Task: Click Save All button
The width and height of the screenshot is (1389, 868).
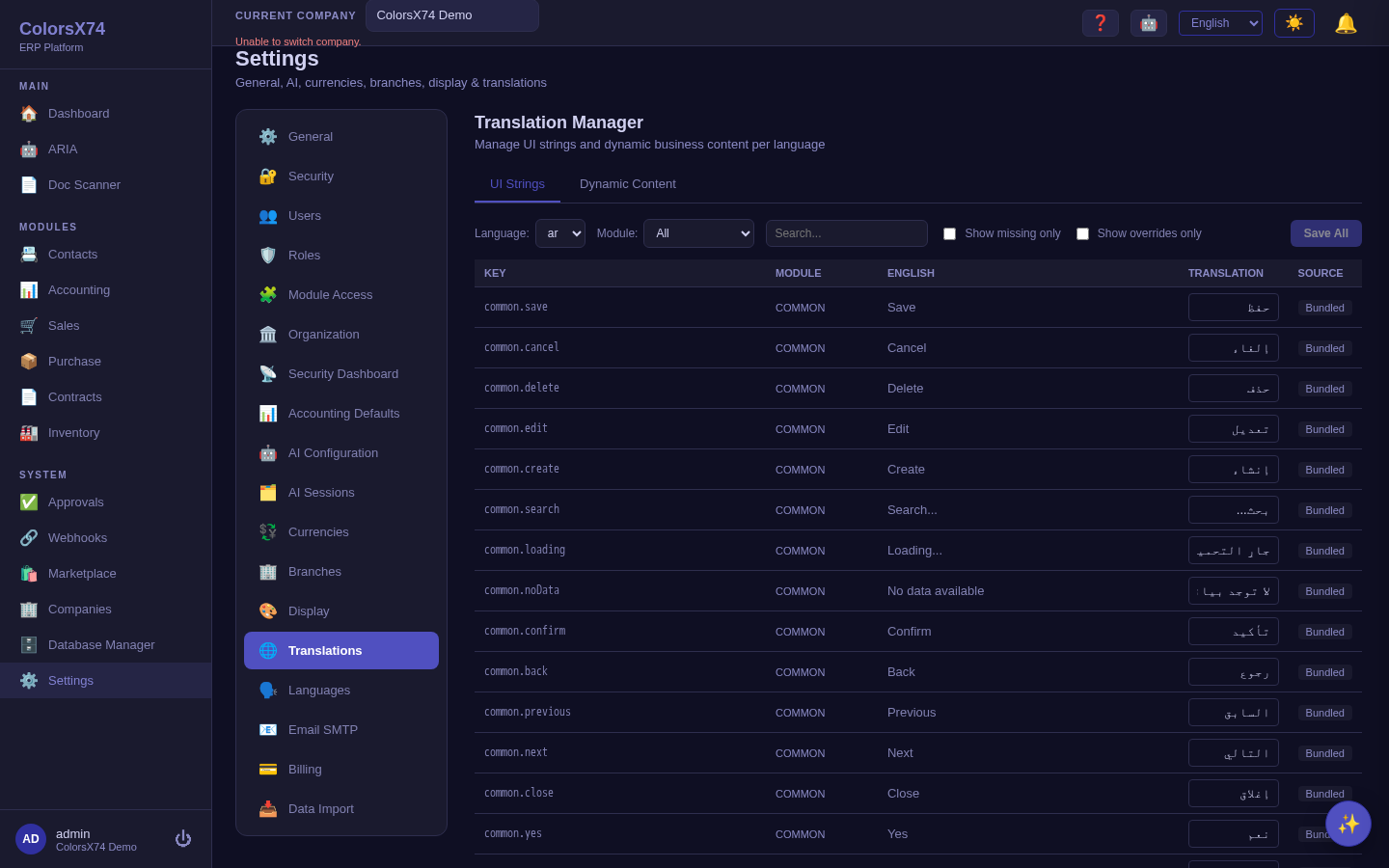Action: pyautogui.click(x=1326, y=233)
